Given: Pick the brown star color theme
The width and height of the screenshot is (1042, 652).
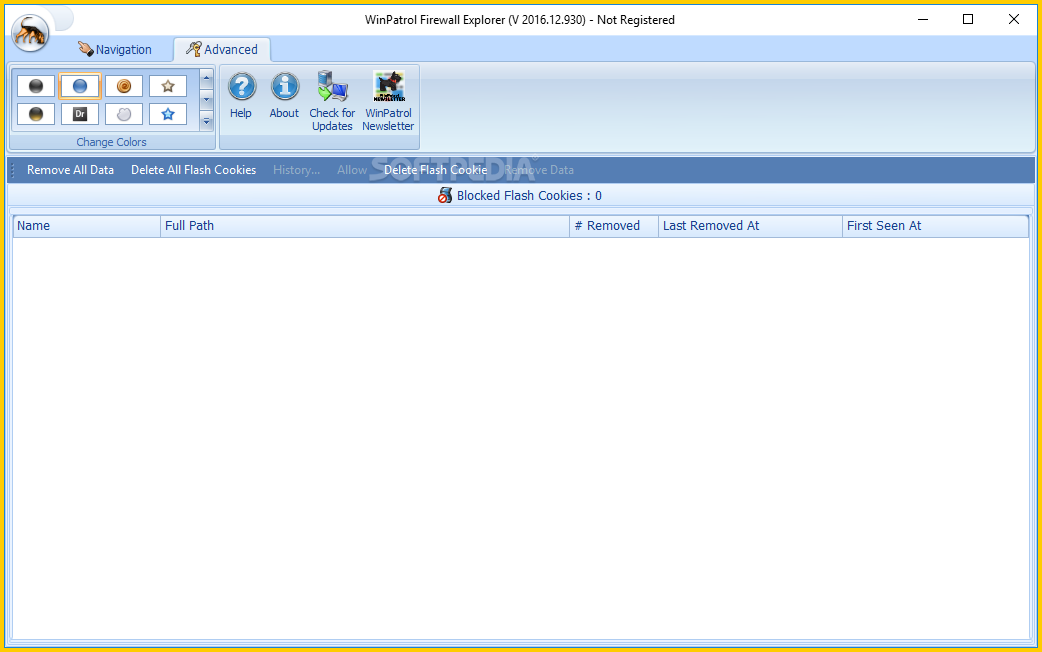Looking at the screenshot, I should pos(167,86).
